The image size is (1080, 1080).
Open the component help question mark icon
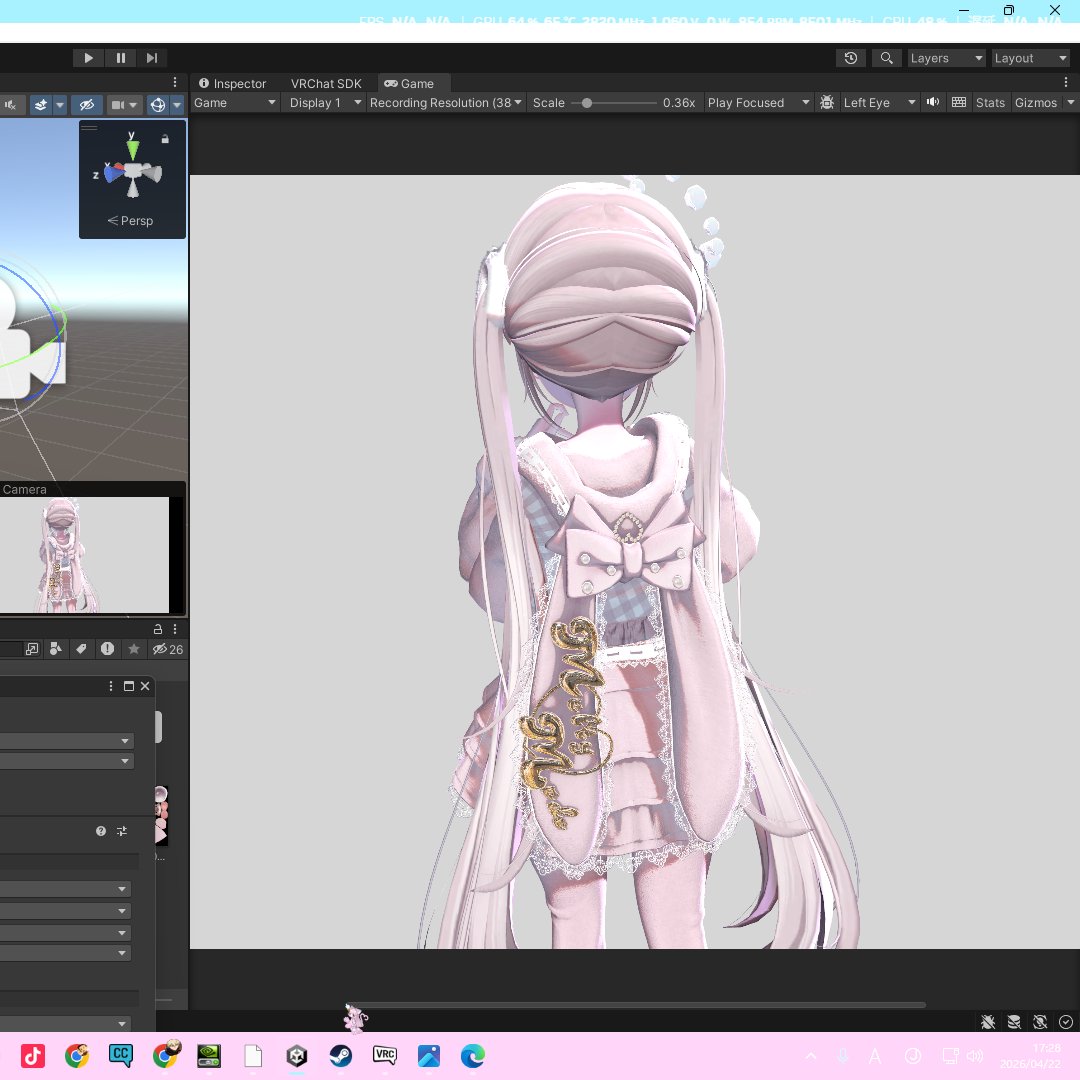pos(101,831)
